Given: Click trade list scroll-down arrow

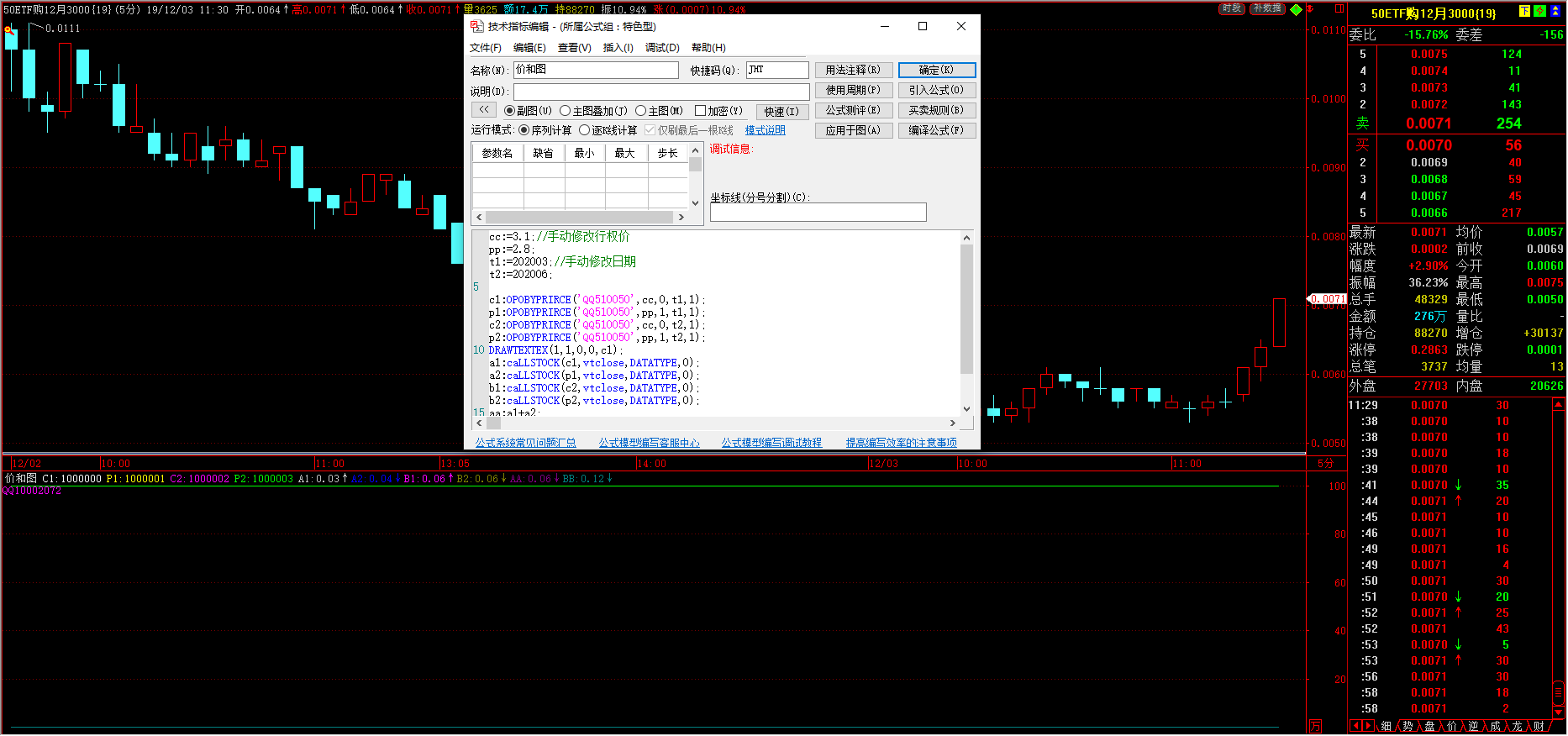Looking at the screenshot, I should (x=1558, y=712).
